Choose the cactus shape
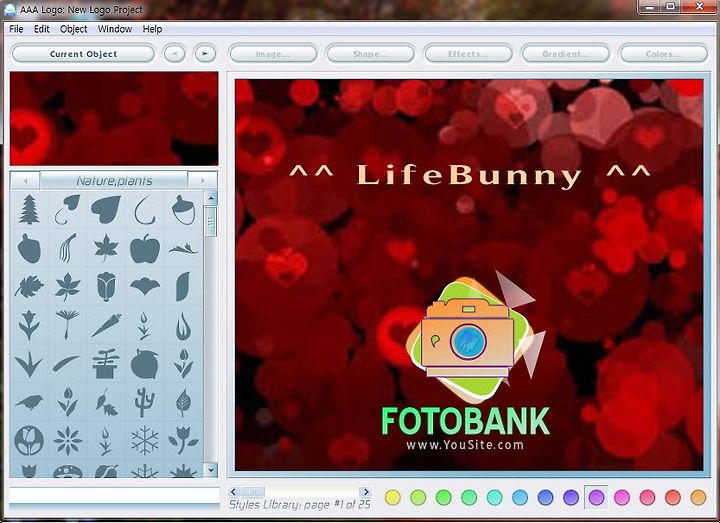The height and width of the screenshot is (523, 720). [x=145, y=402]
